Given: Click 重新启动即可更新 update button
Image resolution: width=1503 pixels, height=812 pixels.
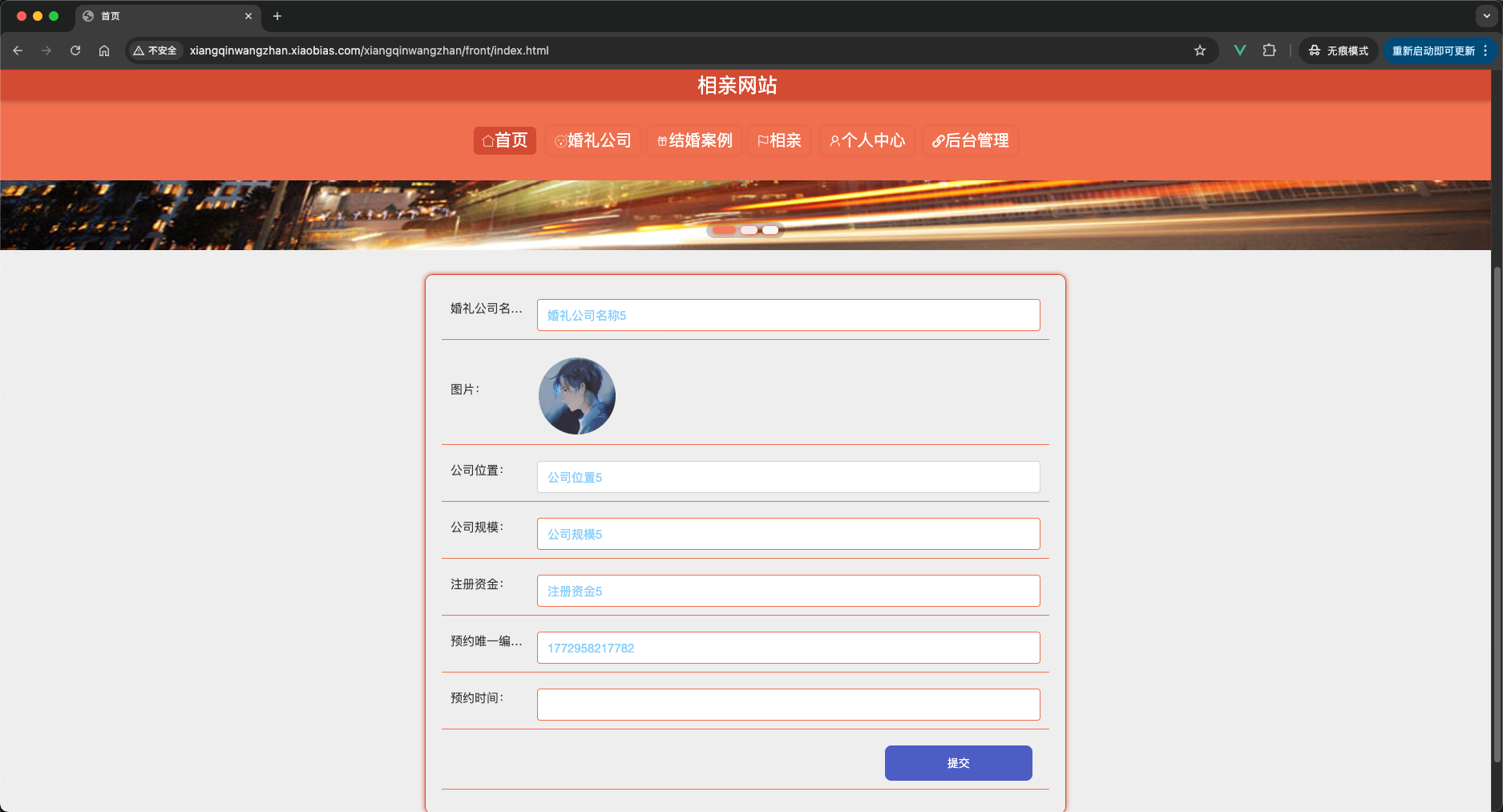Looking at the screenshot, I should pyautogui.click(x=1433, y=50).
